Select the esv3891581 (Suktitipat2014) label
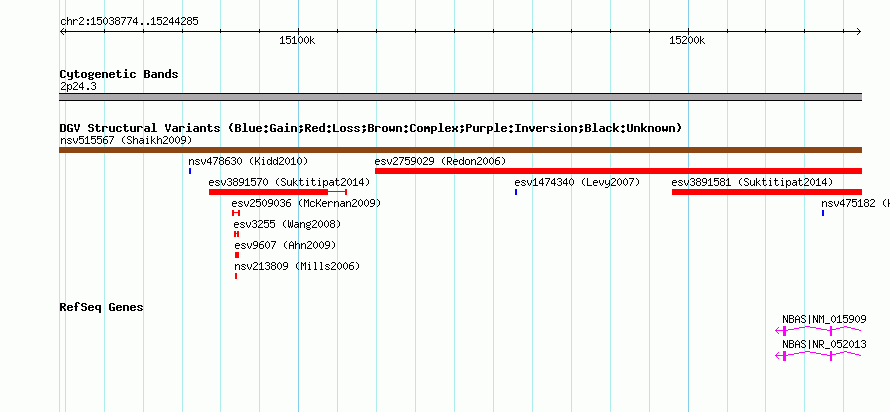 point(752,182)
